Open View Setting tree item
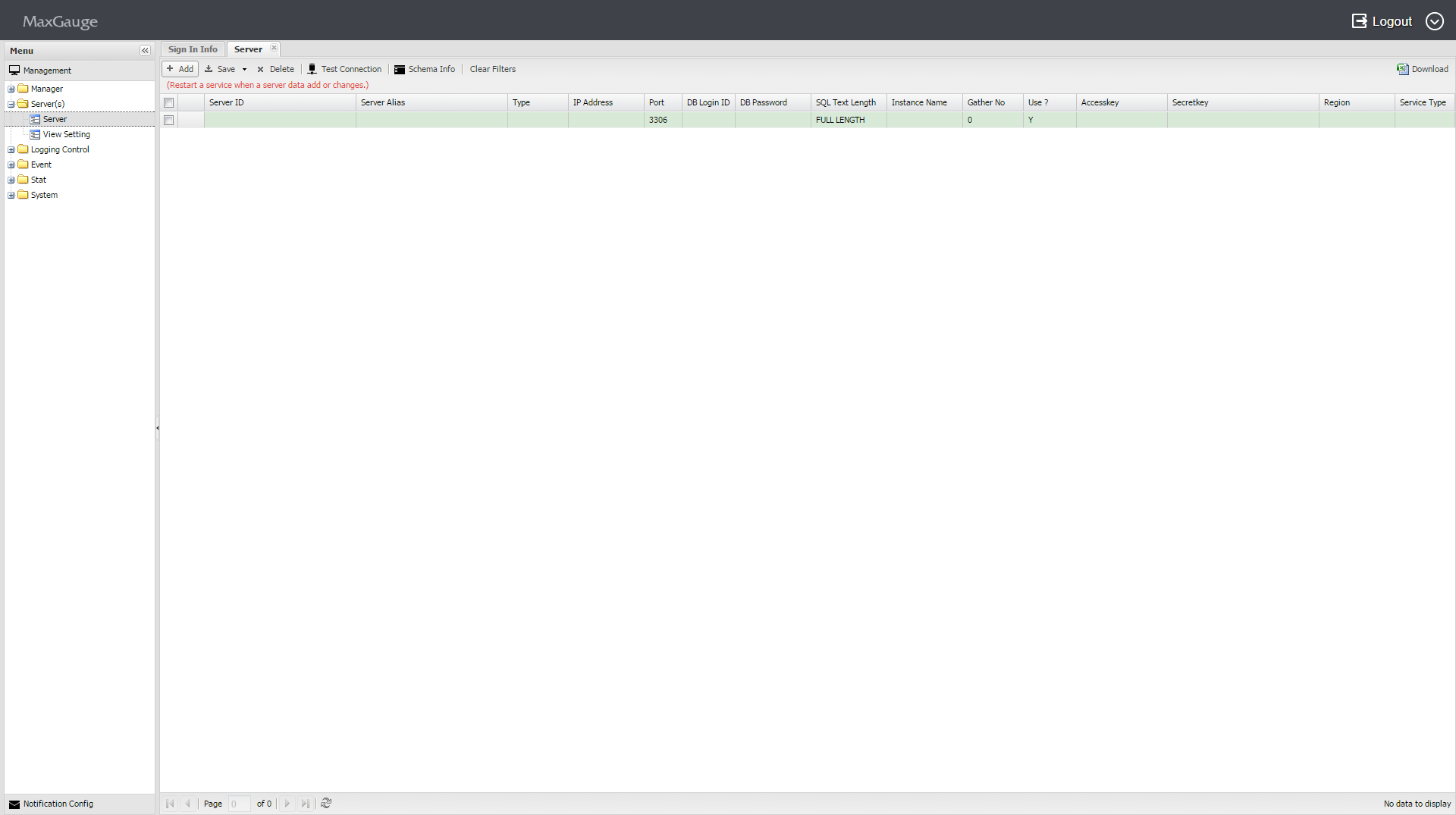The width and height of the screenshot is (1456, 815). (x=67, y=134)
